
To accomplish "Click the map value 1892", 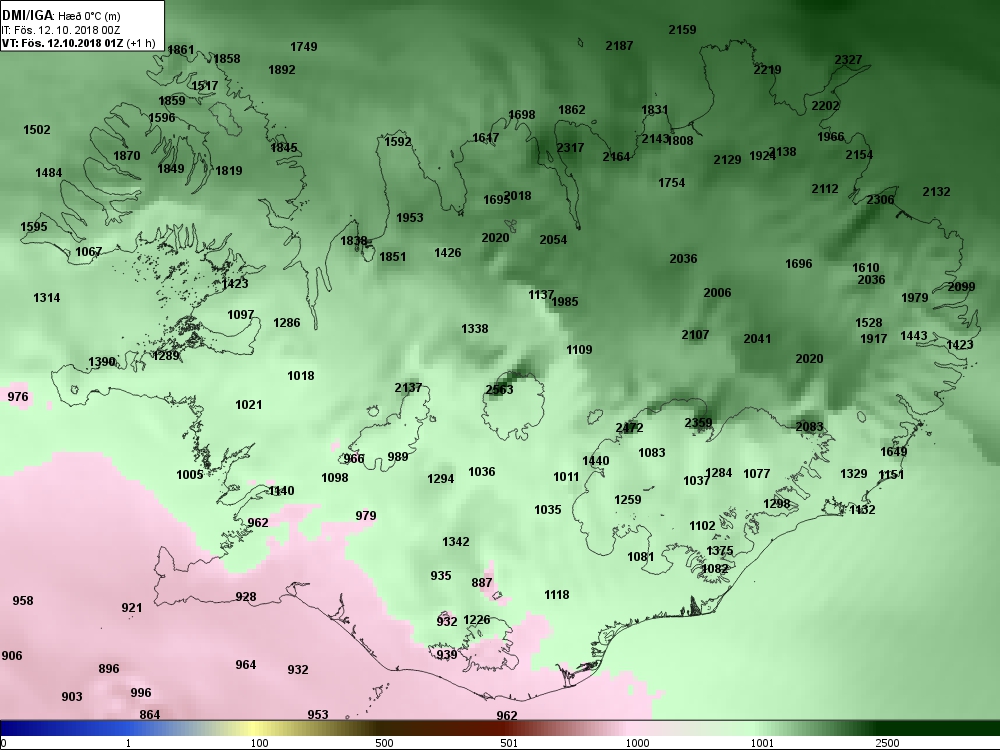I will pyautogui.click(x=282, y=70).
